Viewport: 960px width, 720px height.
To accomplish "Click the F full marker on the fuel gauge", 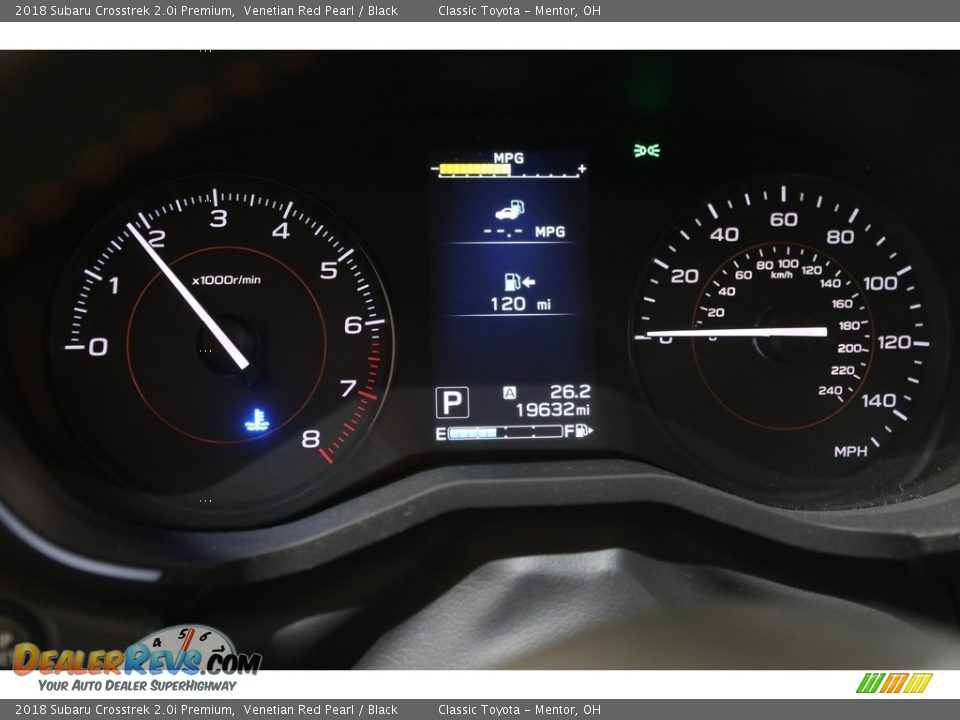I will pos(569,432).
